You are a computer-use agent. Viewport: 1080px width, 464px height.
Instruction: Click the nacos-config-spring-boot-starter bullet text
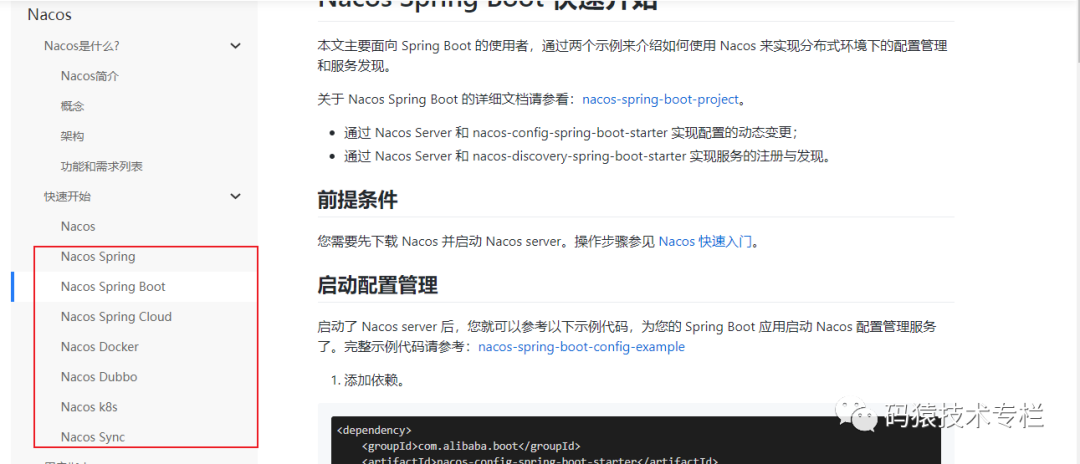click(570, 132)
